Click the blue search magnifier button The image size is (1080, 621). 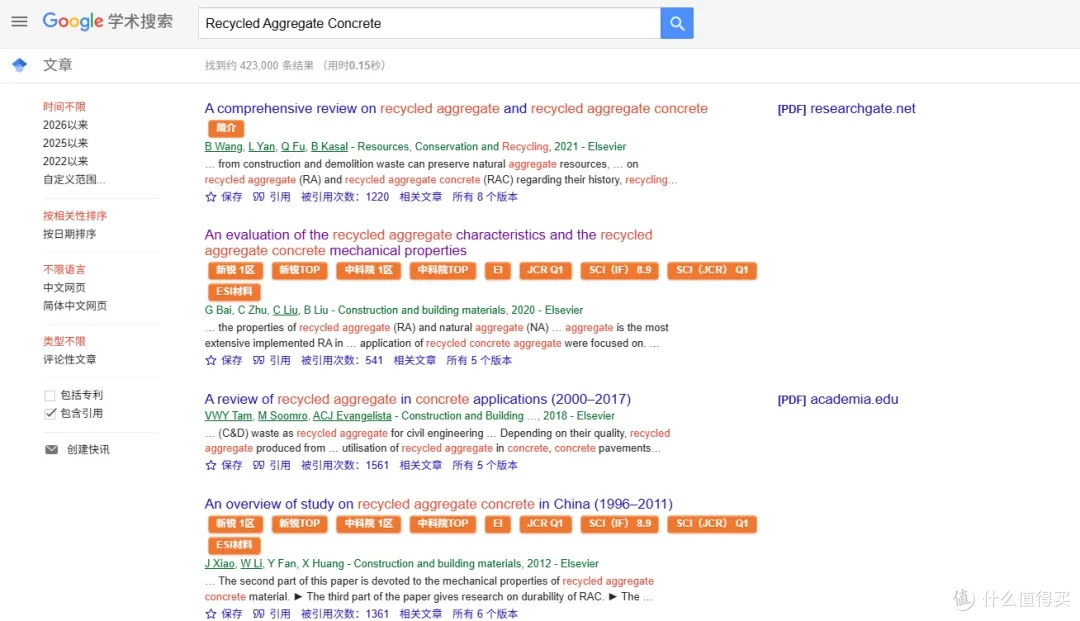click(x=676, y=23)
